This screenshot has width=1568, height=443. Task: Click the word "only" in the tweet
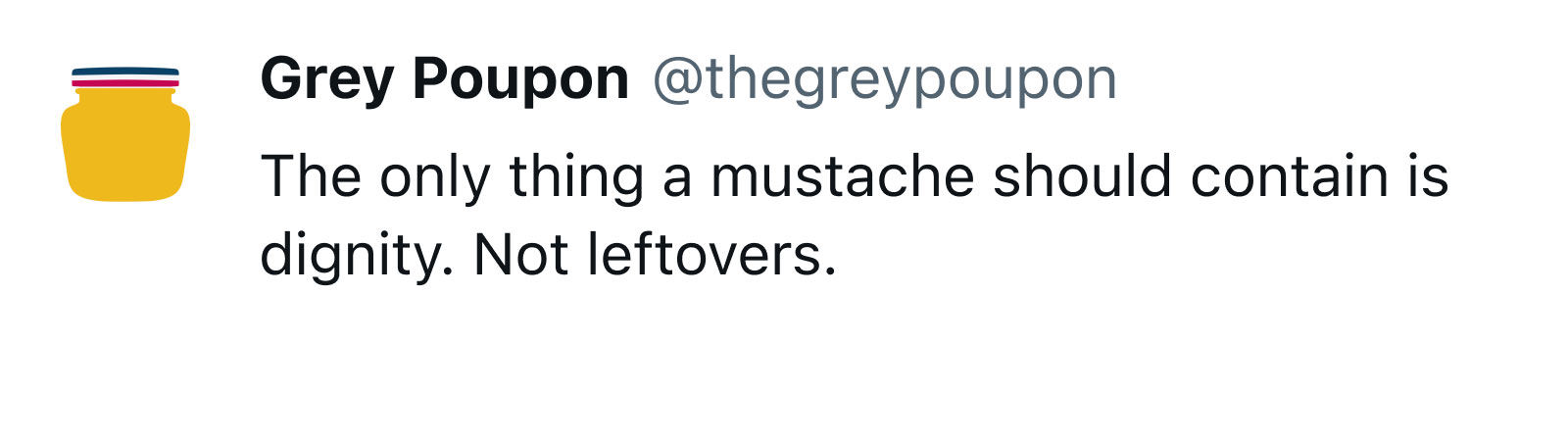tap(434, 176)
